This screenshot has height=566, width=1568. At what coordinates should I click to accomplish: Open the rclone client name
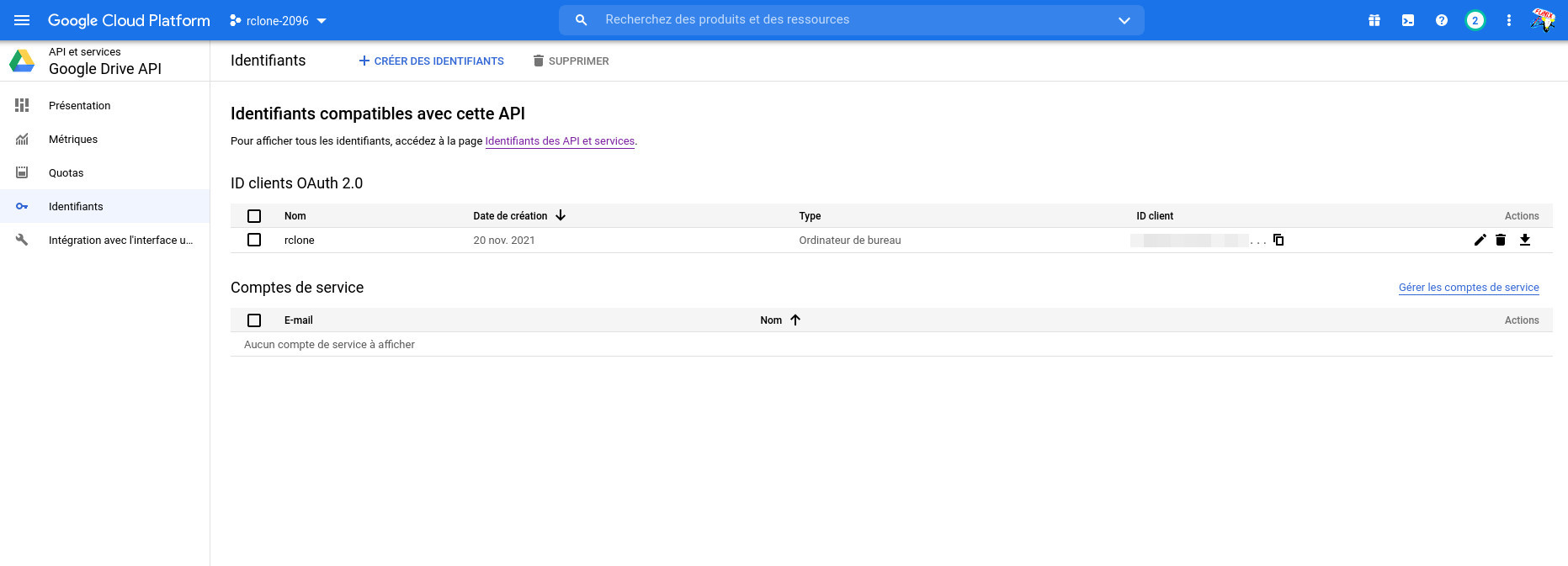coord(300,241)
